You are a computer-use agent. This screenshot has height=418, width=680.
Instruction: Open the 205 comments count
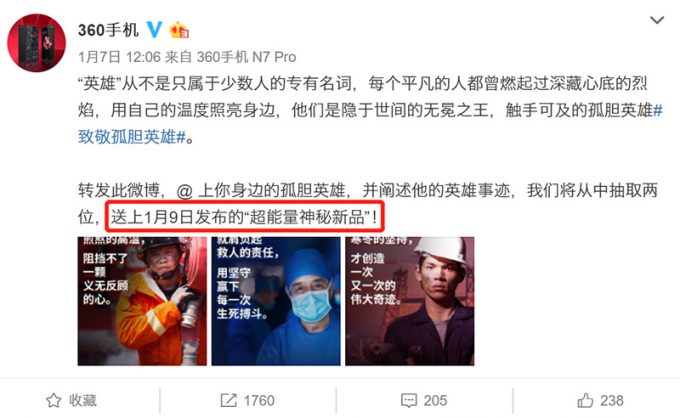point(435,400)
